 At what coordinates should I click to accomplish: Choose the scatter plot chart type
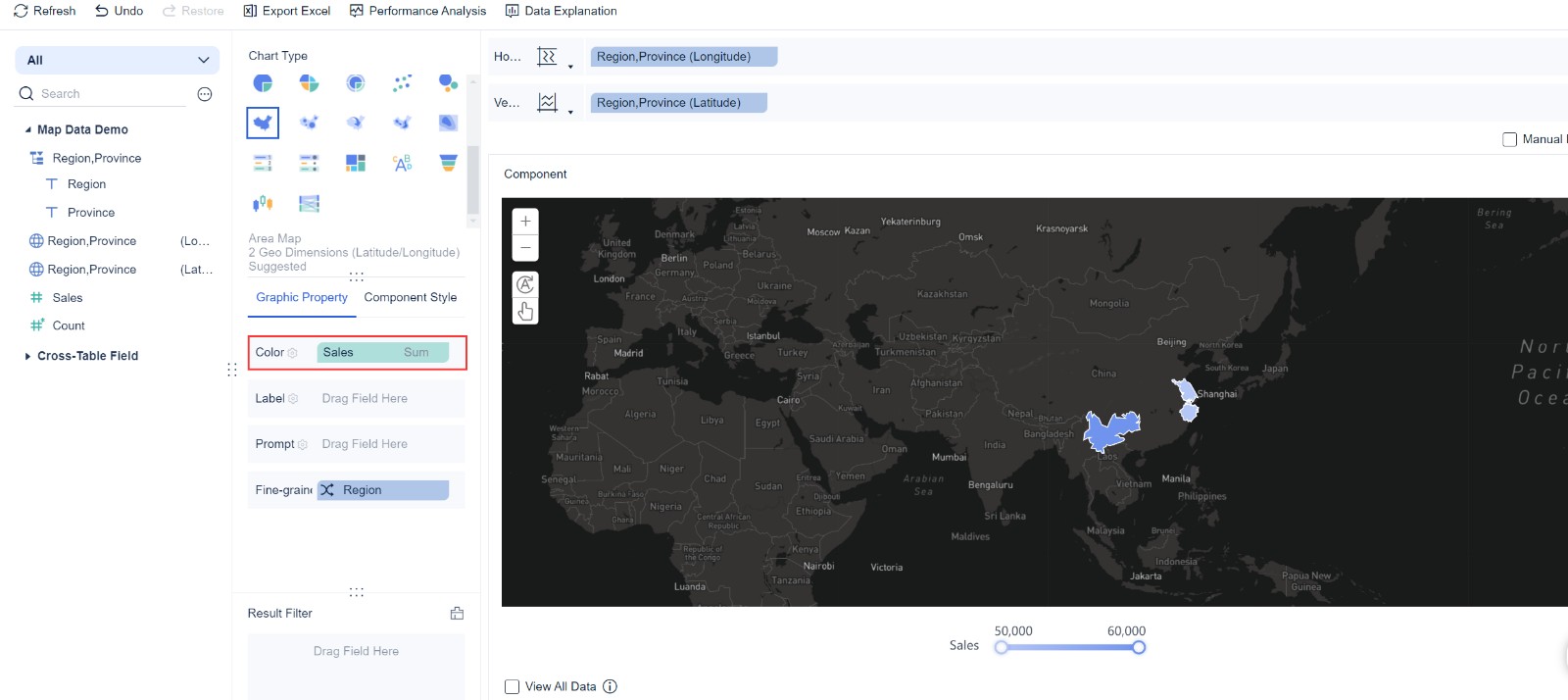(402, 83)
